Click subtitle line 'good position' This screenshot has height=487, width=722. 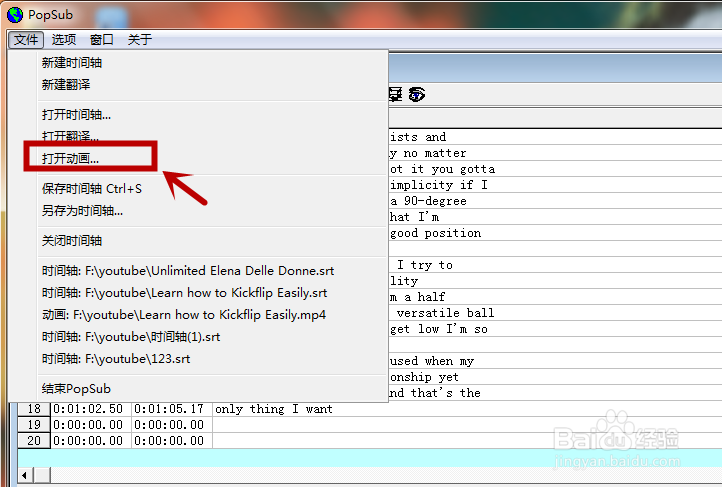click(x=436, y=233)
